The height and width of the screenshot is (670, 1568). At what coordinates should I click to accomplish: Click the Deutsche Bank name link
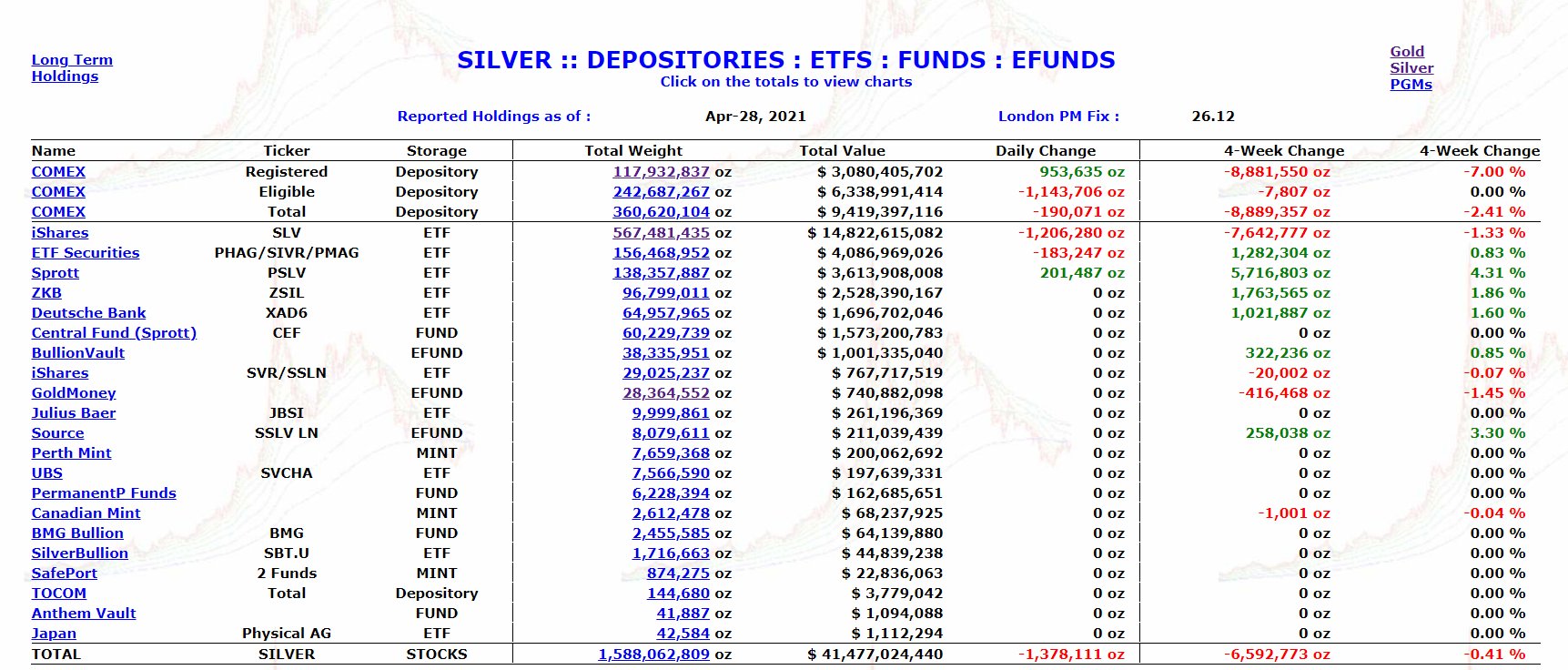pos(88,313)
